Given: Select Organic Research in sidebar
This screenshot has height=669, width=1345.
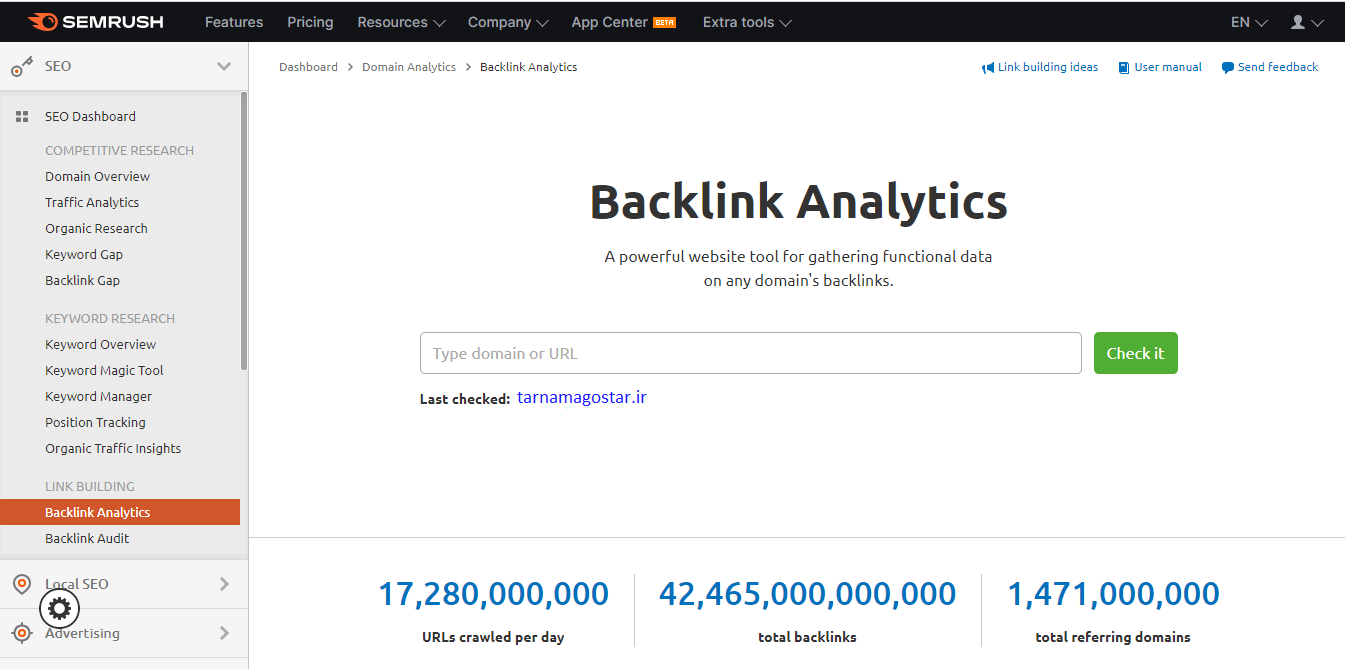Looking at the screenshot, I should pyautogui.click(x=96, y=229).
